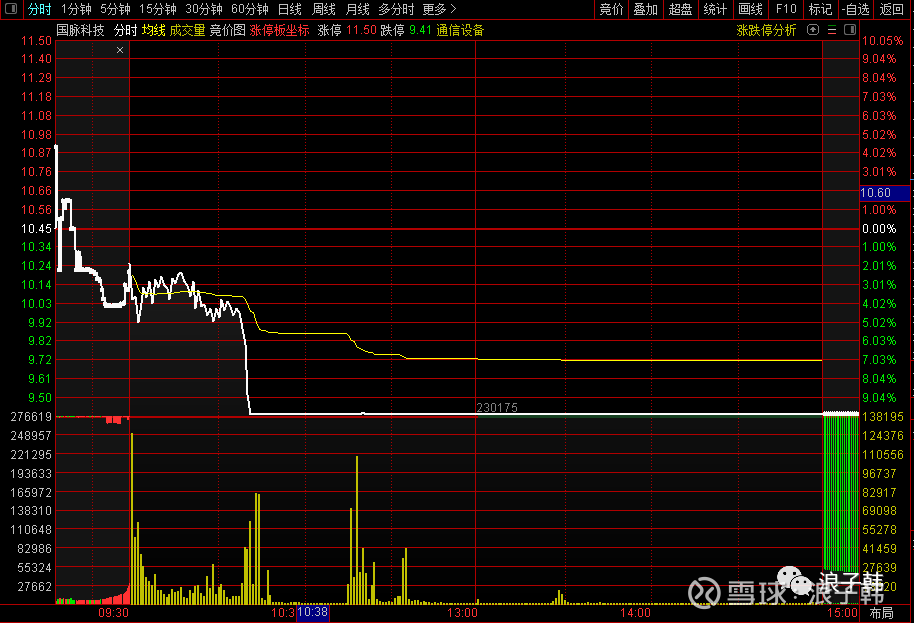Open the three-line menu icon beside 涨跌停分析
The width and height of the screenshot is (914, 623).
[832, 30]
